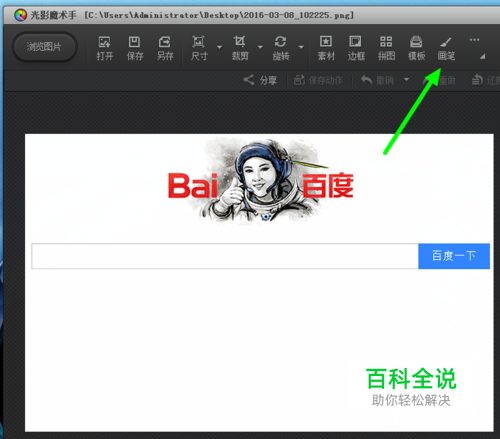Open the 边框 border tool
The image size is (500, 439).
(x=356, y=48)
